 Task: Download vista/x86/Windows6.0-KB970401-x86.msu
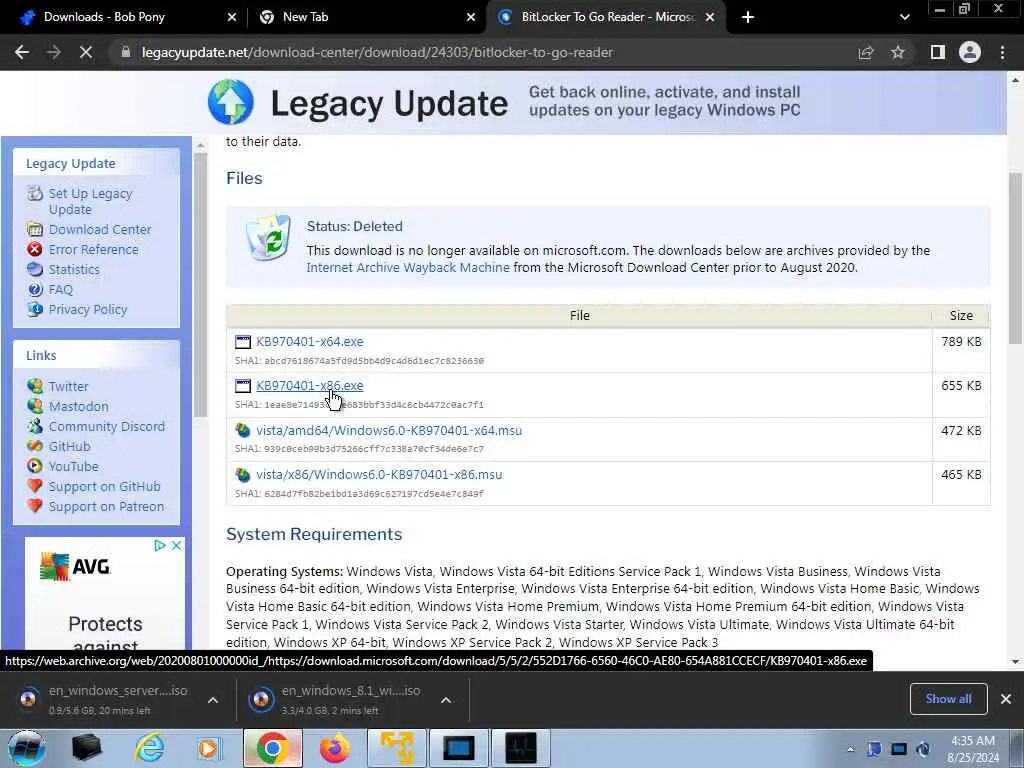[x=379, y=475]
